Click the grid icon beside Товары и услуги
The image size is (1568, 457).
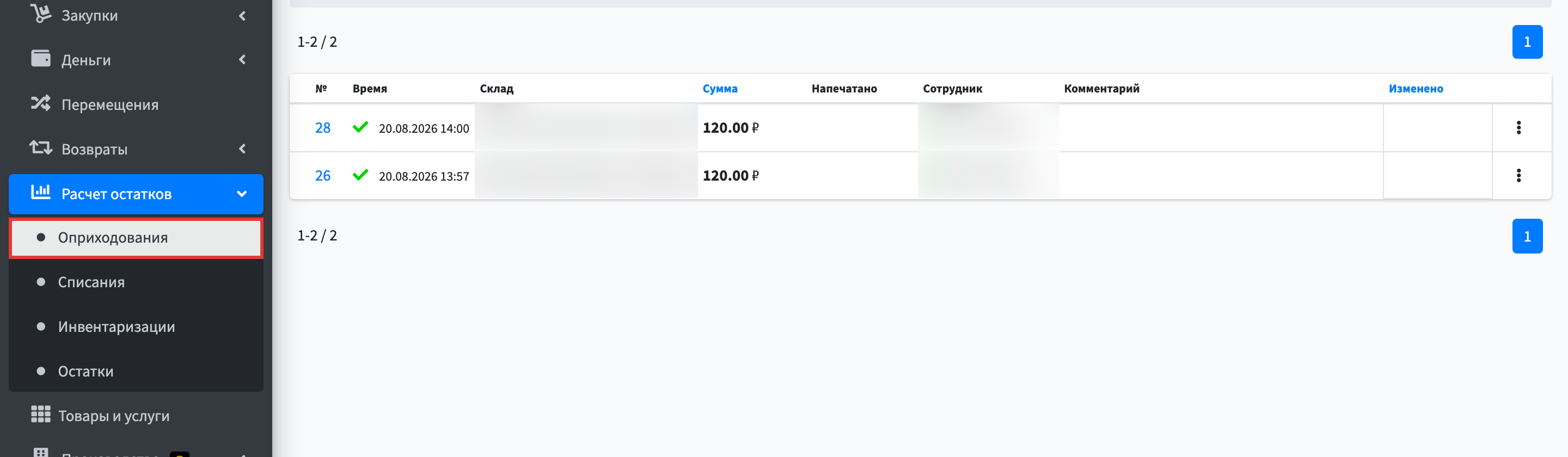[41, 415]
